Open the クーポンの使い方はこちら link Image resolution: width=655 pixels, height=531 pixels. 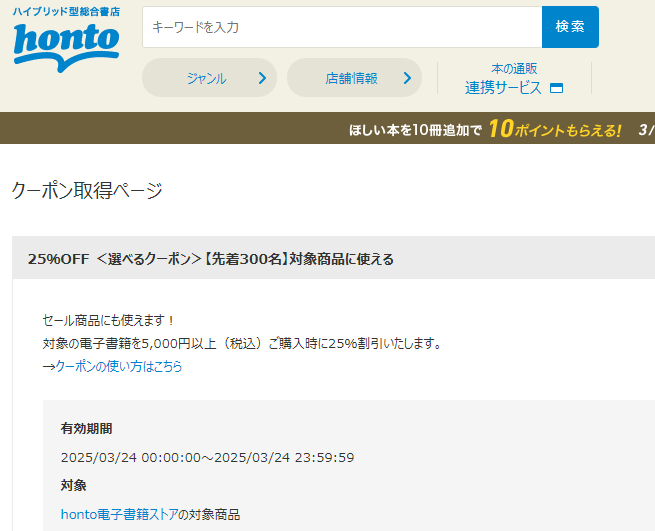pos(119,366)
